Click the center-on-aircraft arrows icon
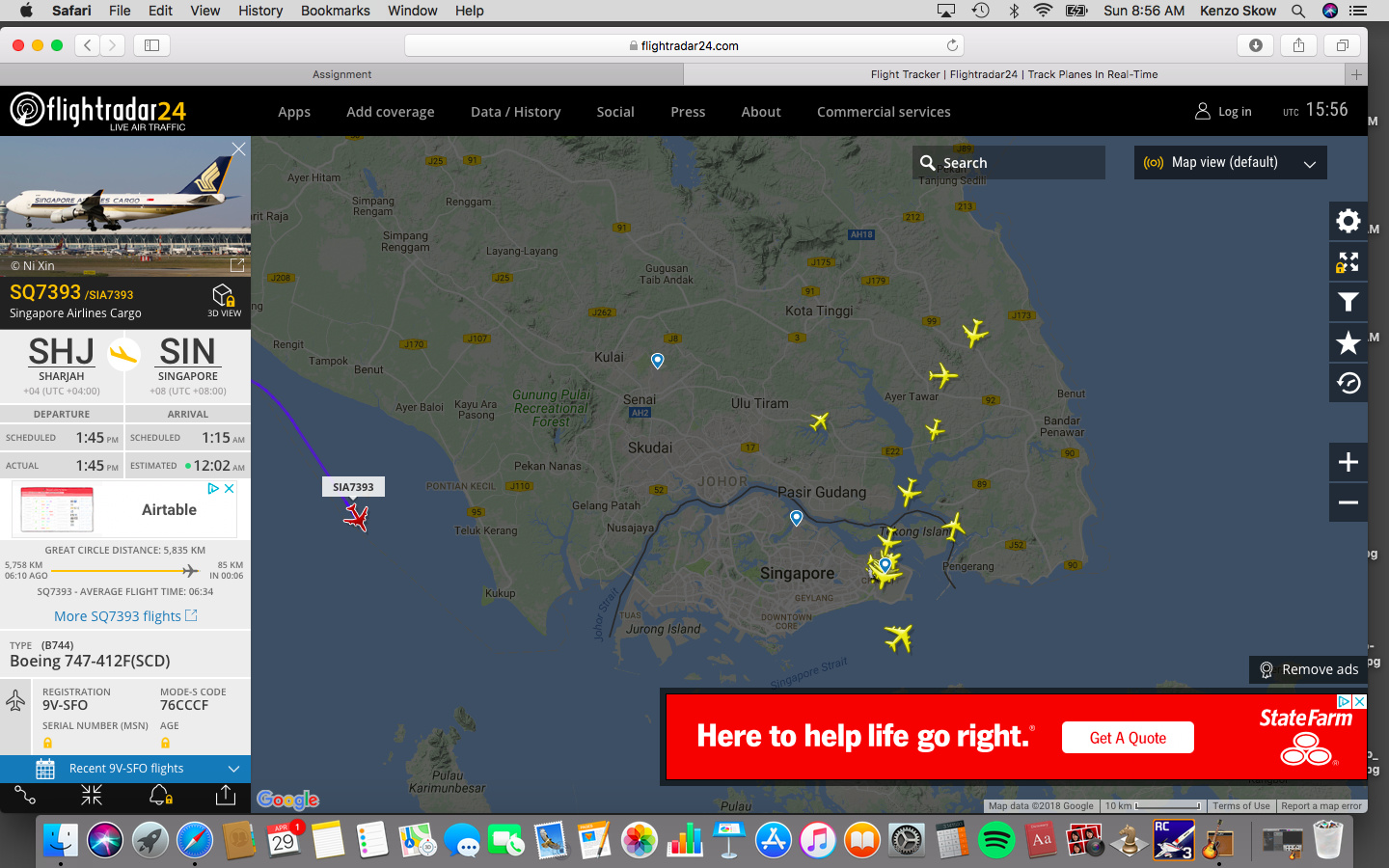Screen dimensions: 1389x868 (92, 796)
